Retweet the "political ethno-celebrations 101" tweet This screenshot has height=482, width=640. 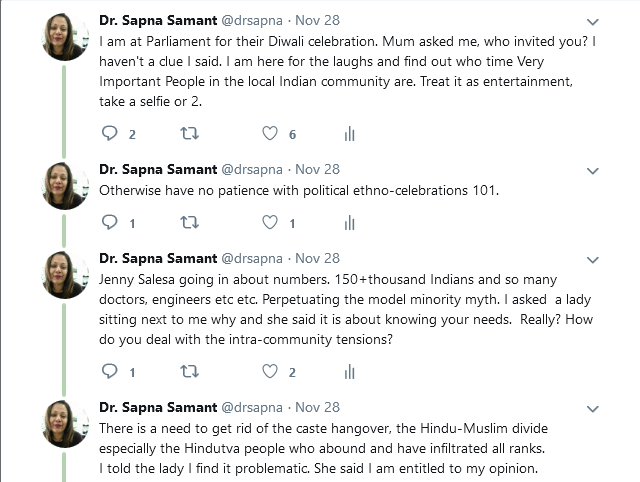tap(187, 223)
